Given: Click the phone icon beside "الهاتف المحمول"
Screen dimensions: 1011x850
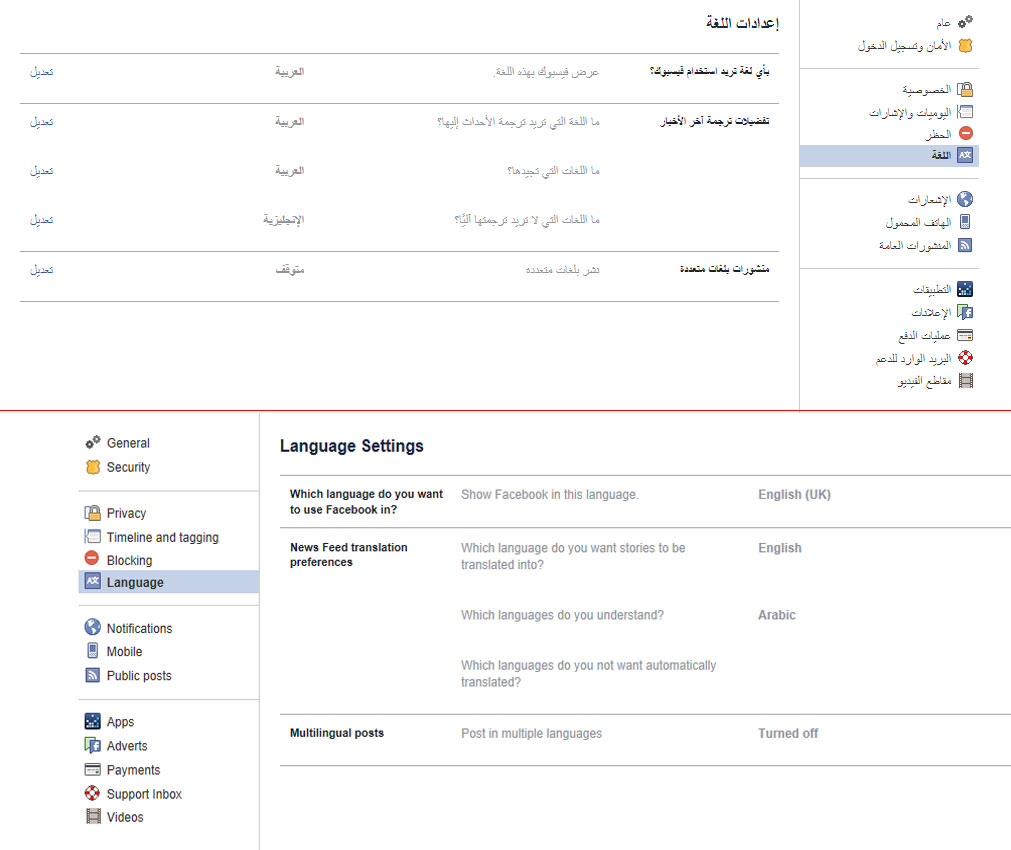Looking at the screenshot, I should 965,222.
